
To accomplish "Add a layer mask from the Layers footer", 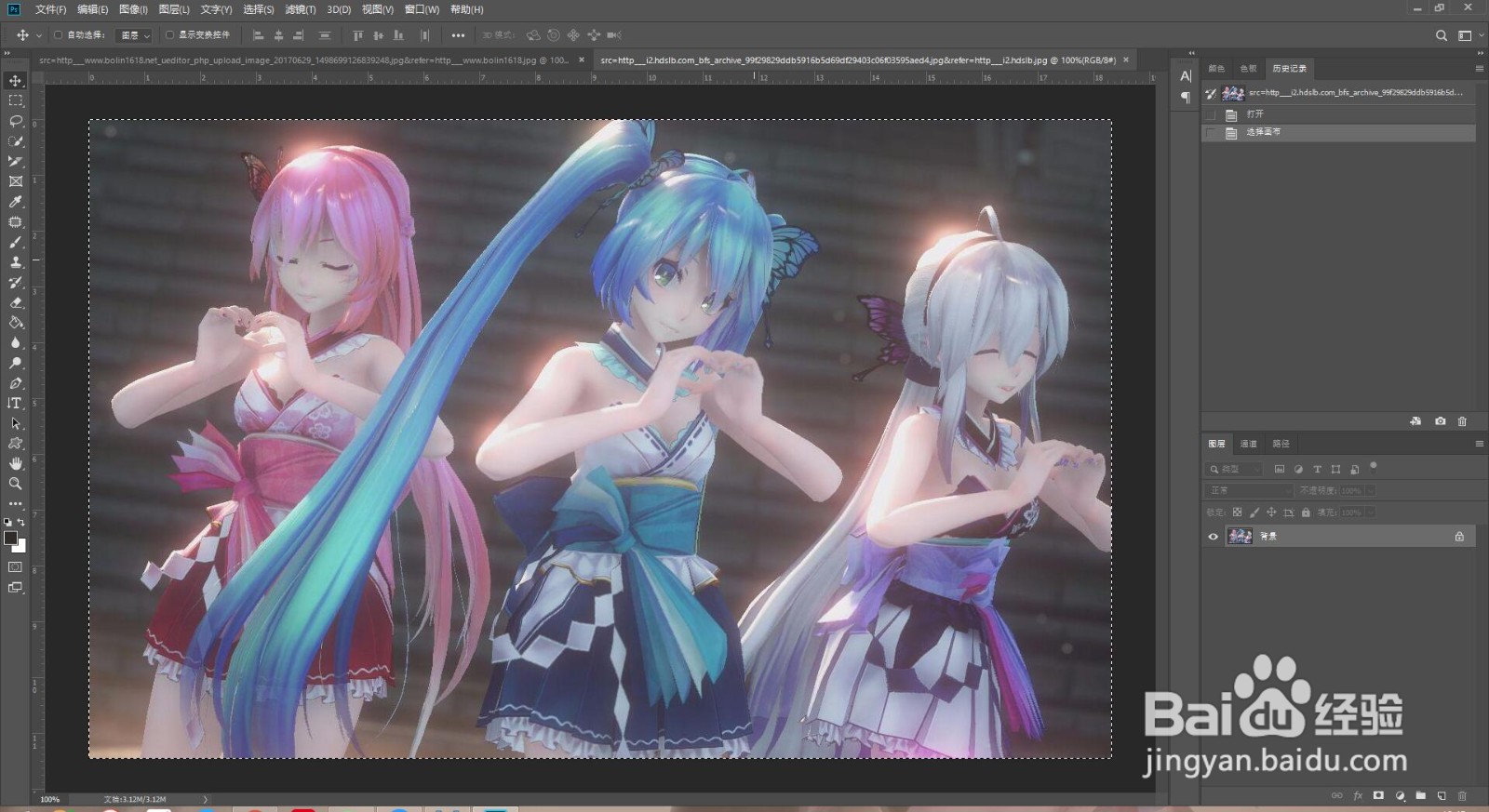I will tap(1379, 796).
